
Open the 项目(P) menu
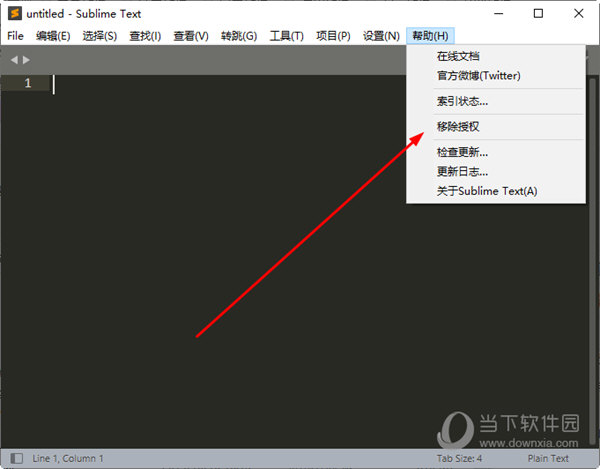pyautogui.click(x=333, y=36)
